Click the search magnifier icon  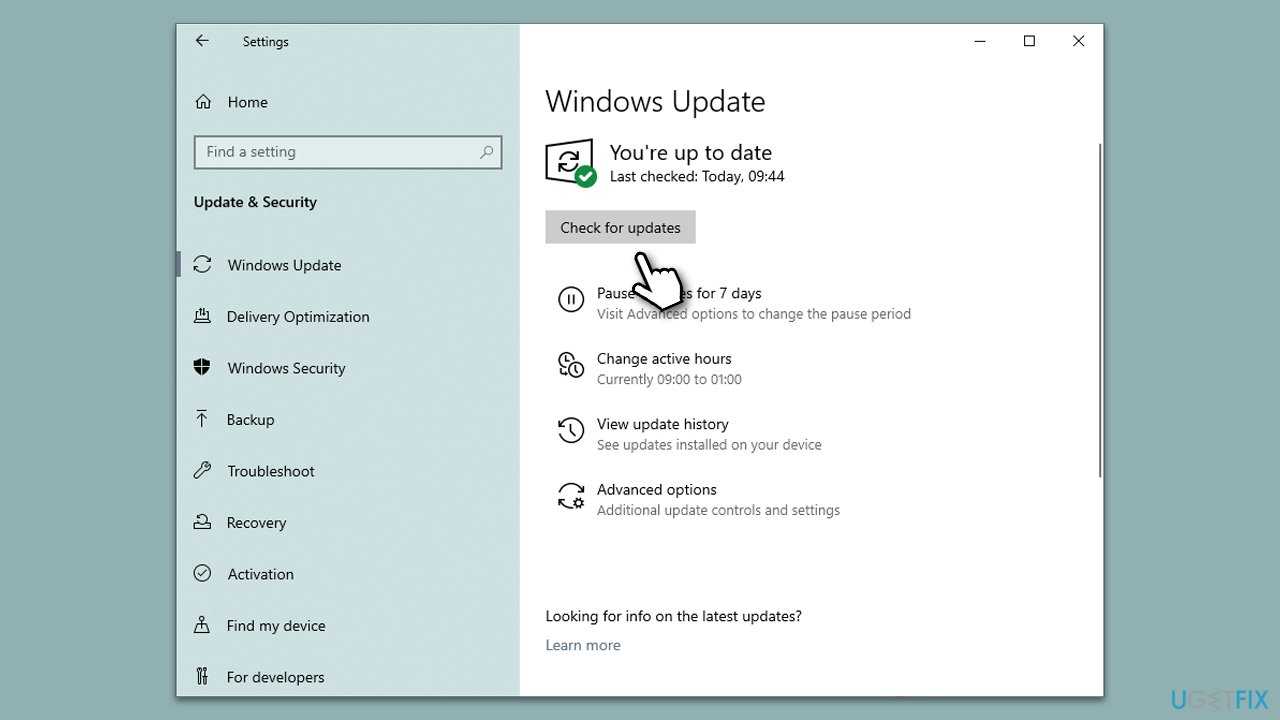[x=486, y=152]
